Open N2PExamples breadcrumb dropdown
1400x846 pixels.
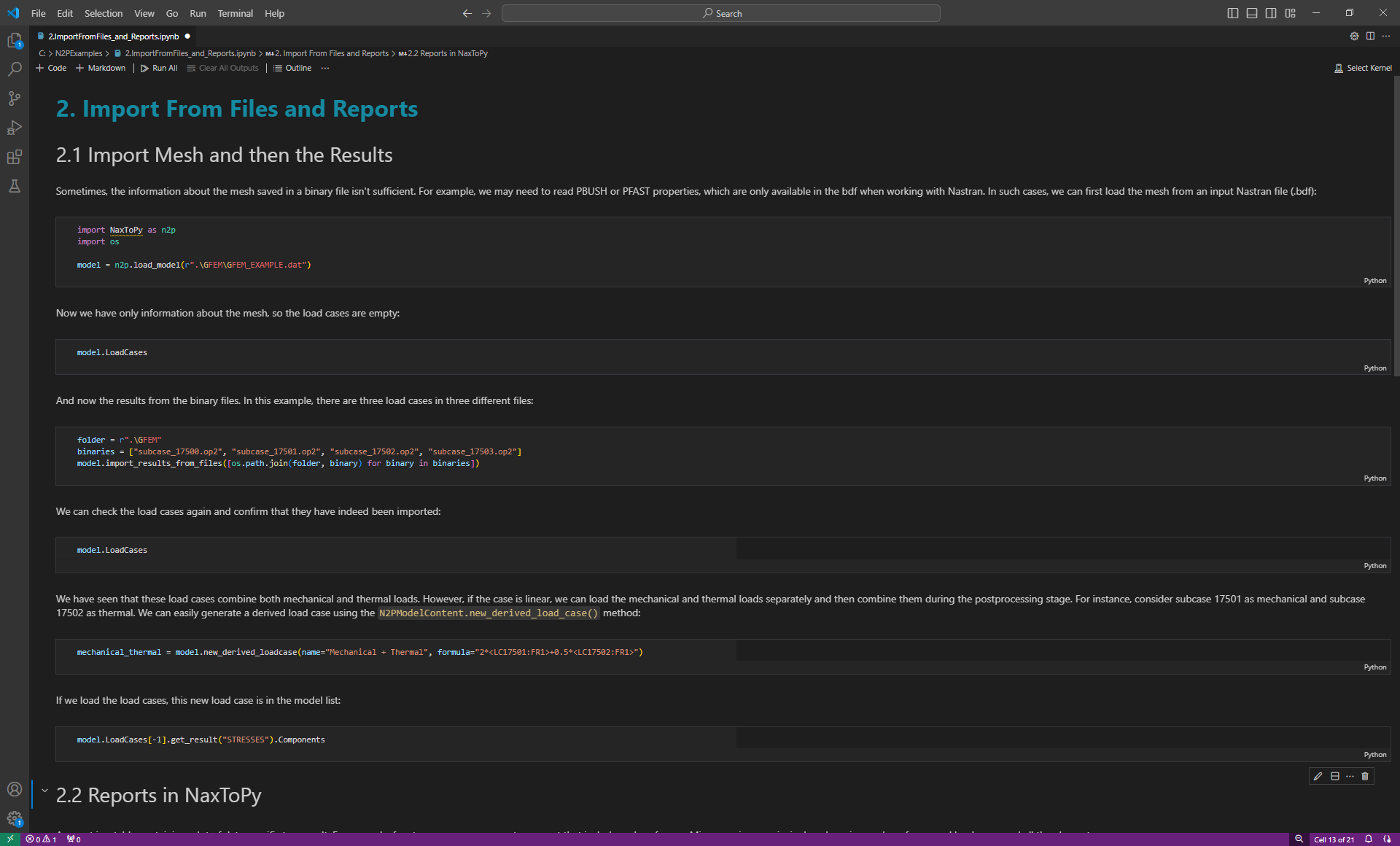79,53
